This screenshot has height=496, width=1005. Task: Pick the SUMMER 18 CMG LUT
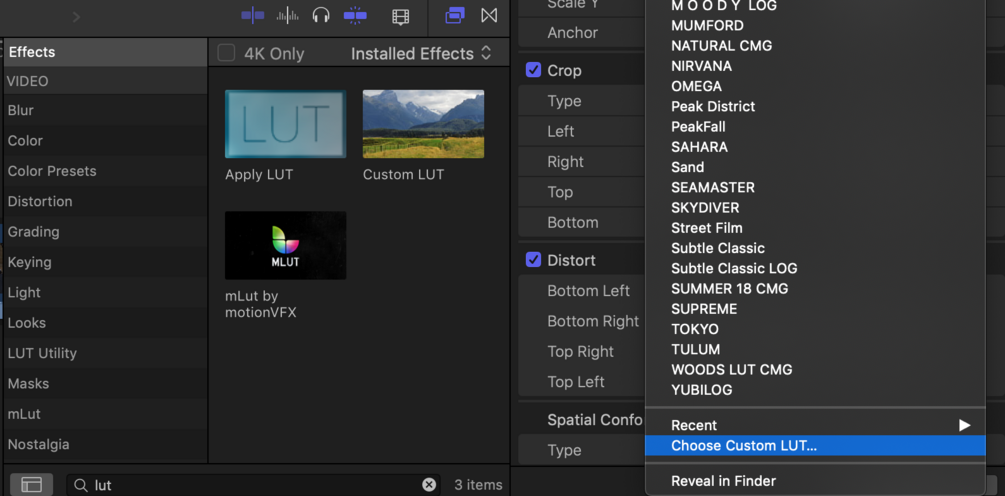pyautogui.click(x=729, y=288)
